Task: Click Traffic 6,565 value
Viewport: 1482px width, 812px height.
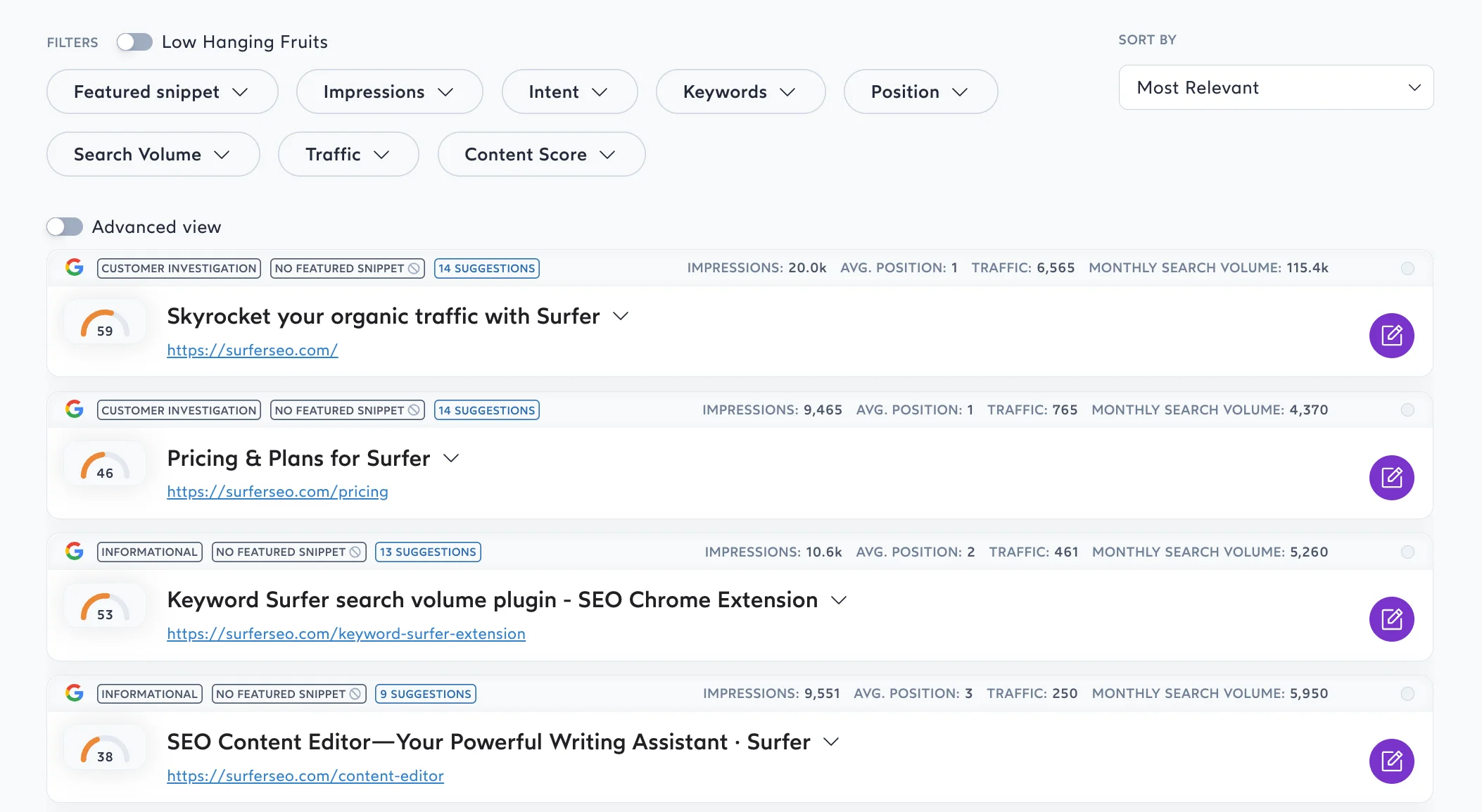Action: coord(1056,267)
